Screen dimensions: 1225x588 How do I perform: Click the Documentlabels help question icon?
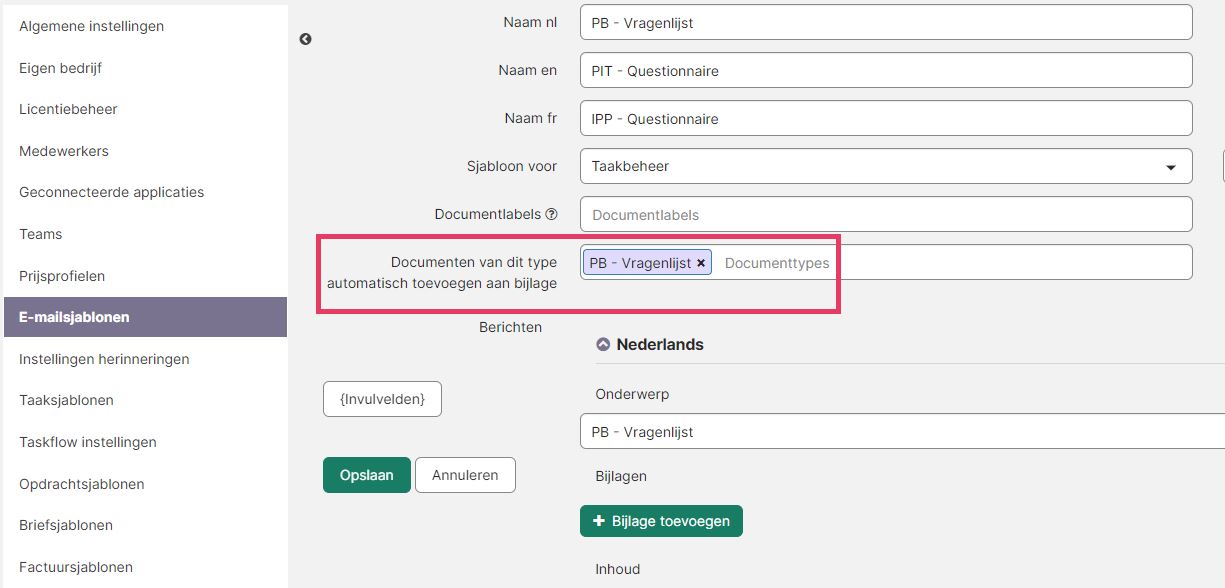pos(551,214)
